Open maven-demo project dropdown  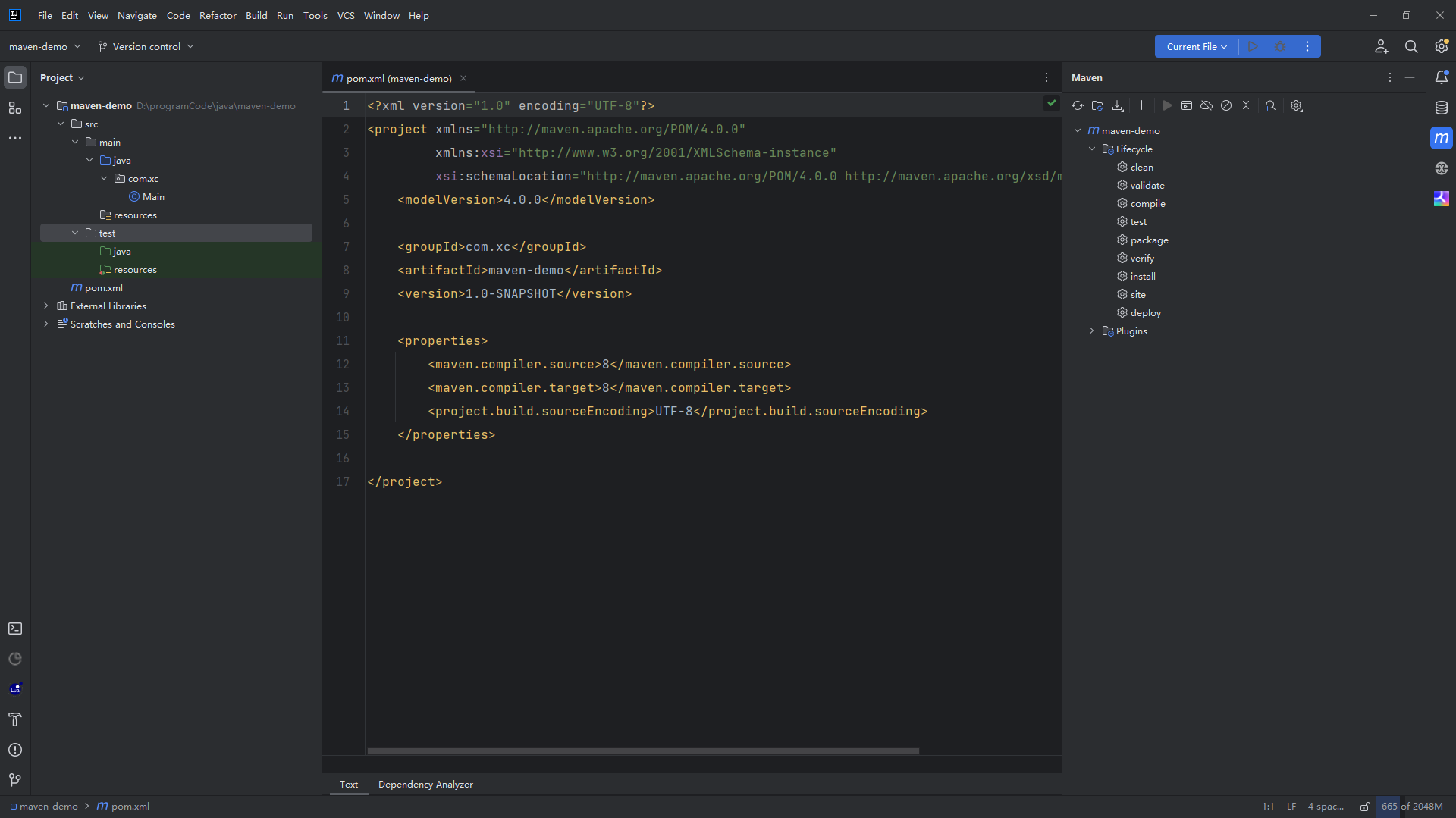pyautogui.click(x=45, y=46)
